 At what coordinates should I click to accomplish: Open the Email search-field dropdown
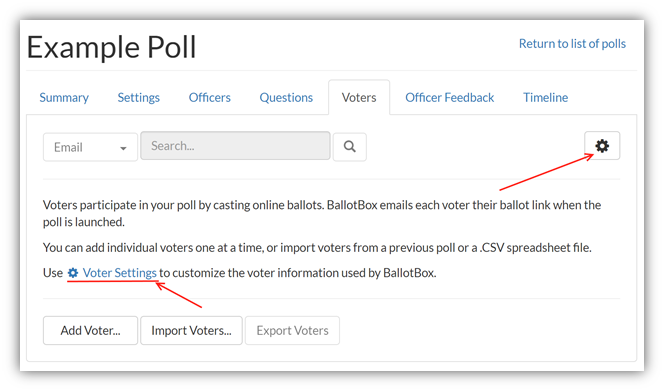tap(90, 147)
